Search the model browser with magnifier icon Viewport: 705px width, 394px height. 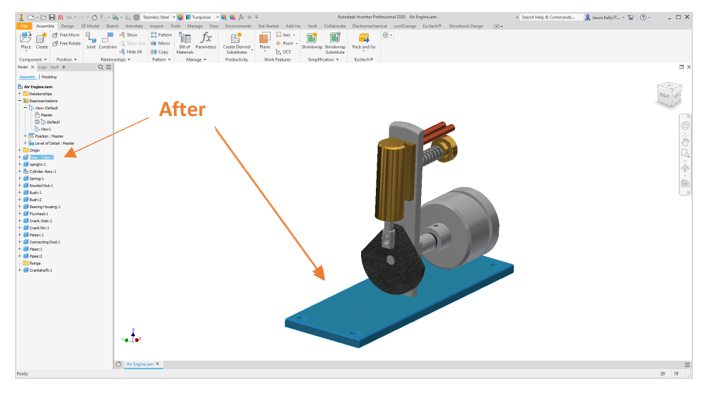101,67
